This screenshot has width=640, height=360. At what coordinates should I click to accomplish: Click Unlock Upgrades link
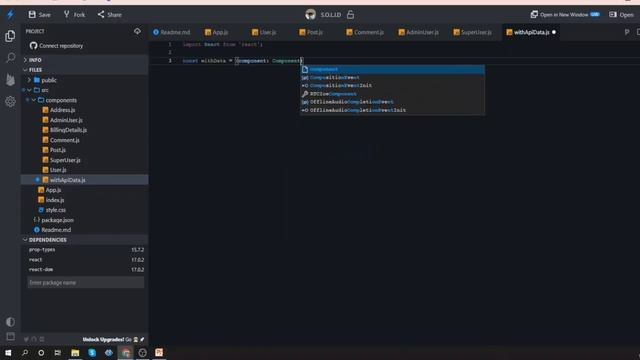[x=103, y=340]
